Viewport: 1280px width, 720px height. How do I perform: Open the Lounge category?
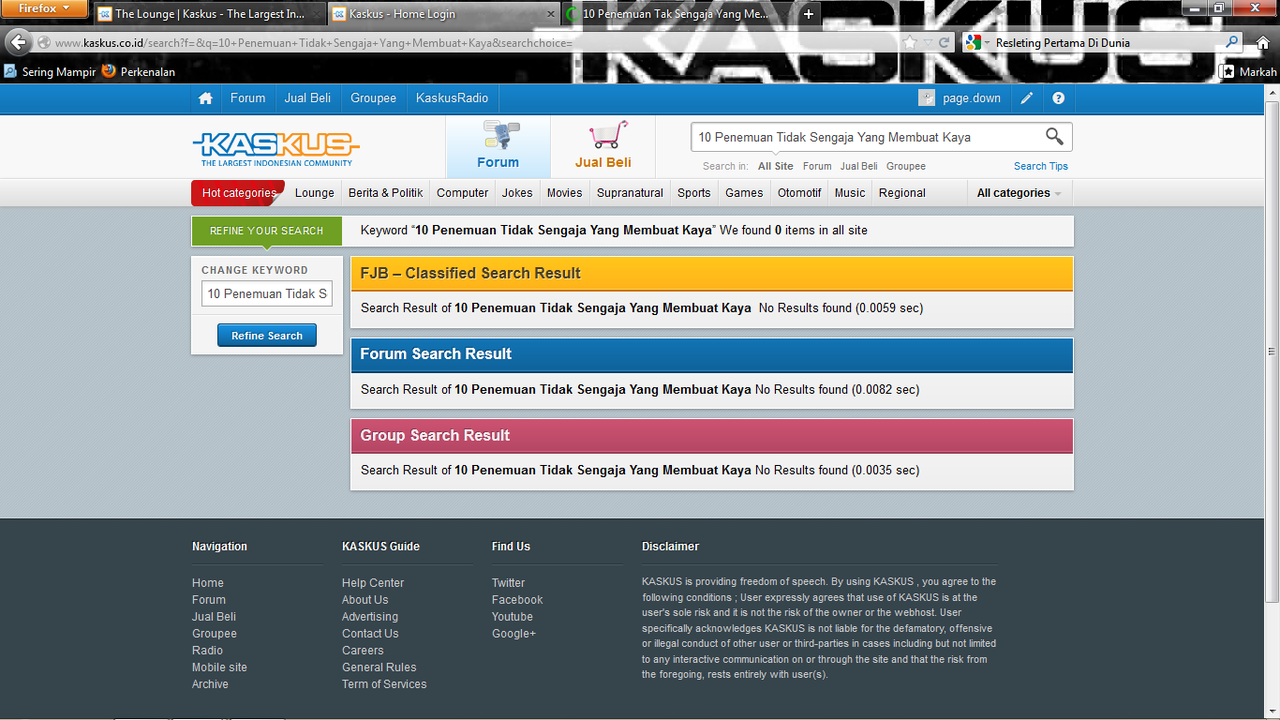[x=315, y=193]
